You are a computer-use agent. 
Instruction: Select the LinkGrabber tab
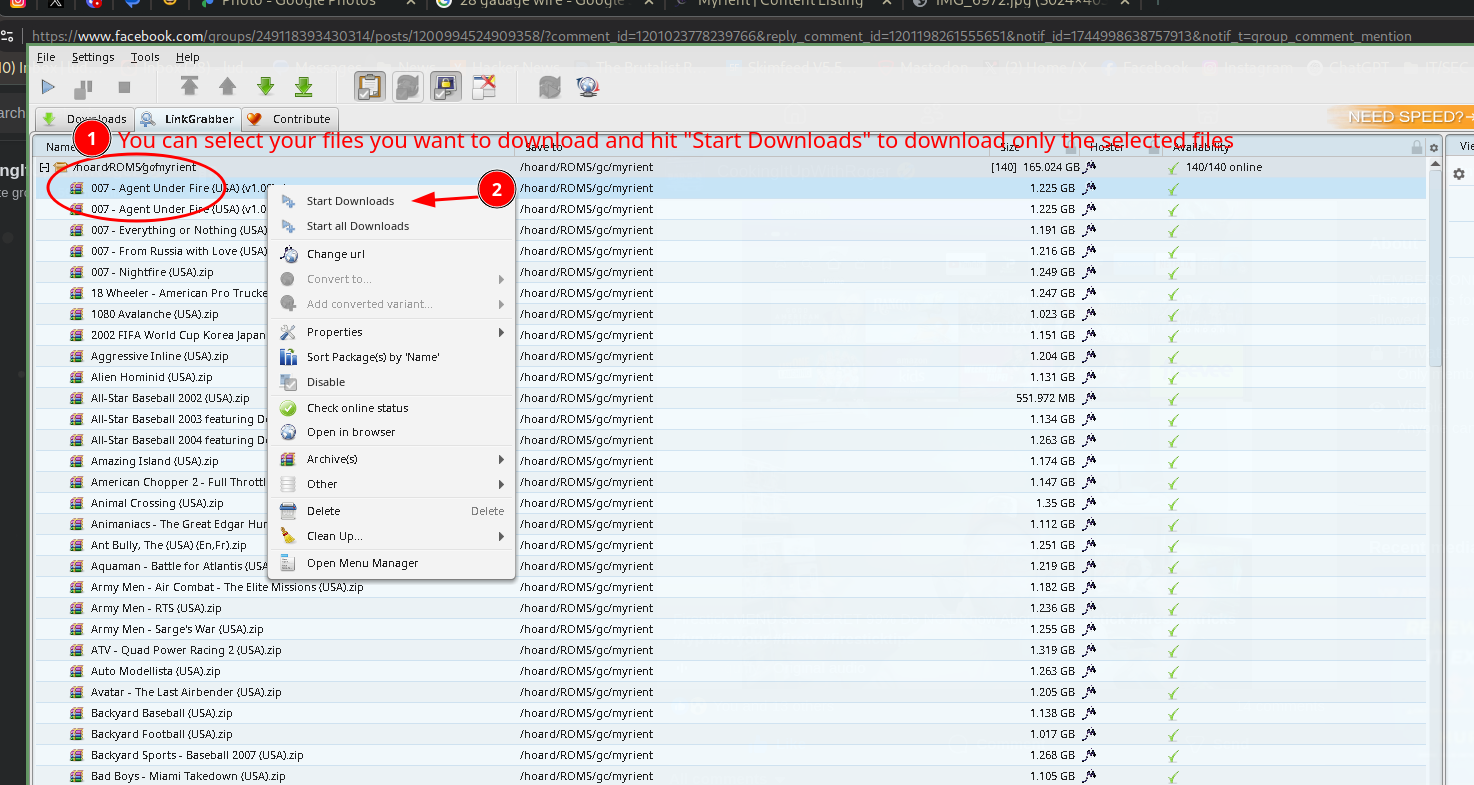point(188,119)
